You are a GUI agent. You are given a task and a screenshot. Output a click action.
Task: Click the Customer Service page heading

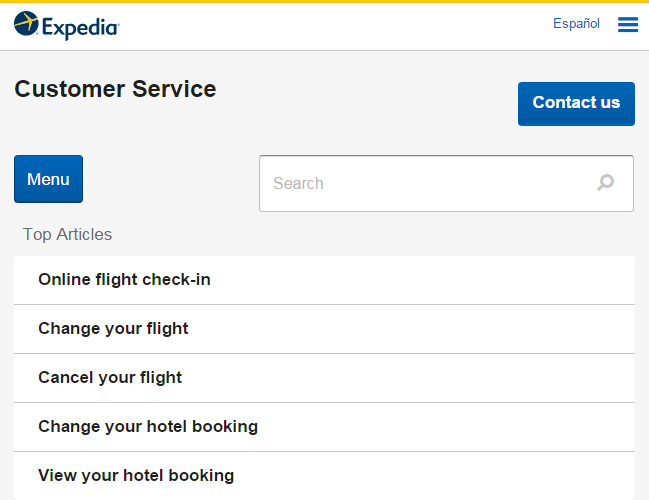click(115, 89)
